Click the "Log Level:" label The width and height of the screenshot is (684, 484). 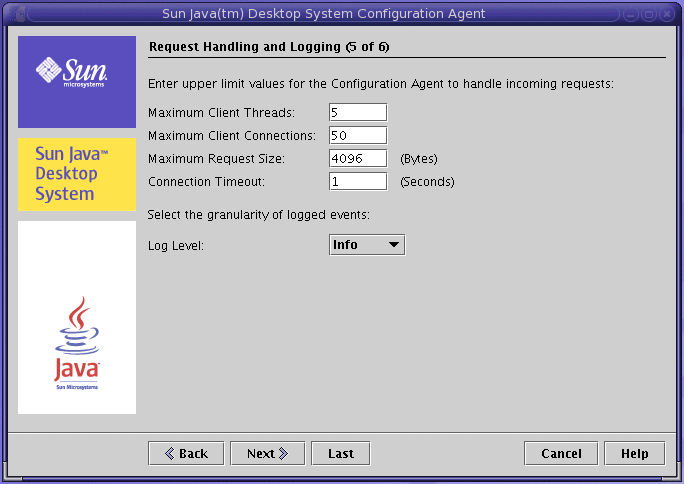[176, 245]
